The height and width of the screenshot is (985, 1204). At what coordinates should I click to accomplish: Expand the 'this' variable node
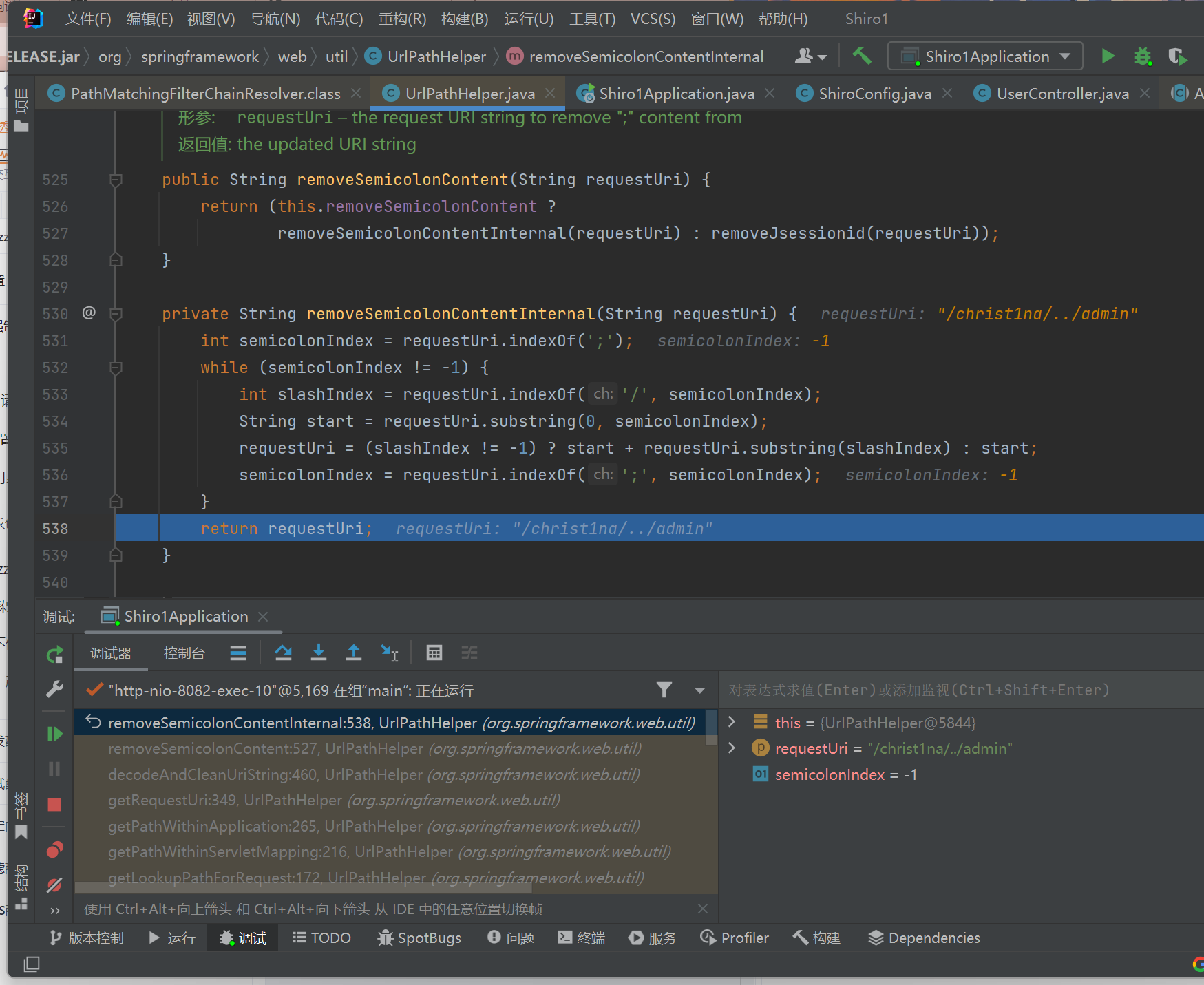point(732,722)
